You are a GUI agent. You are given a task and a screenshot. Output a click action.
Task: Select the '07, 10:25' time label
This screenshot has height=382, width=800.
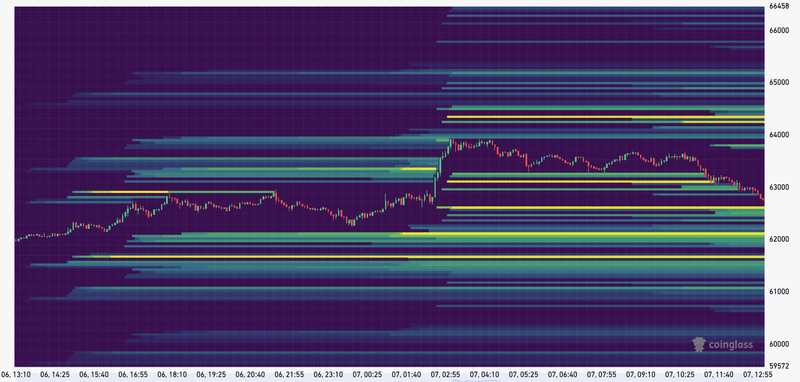coord(681,375)
